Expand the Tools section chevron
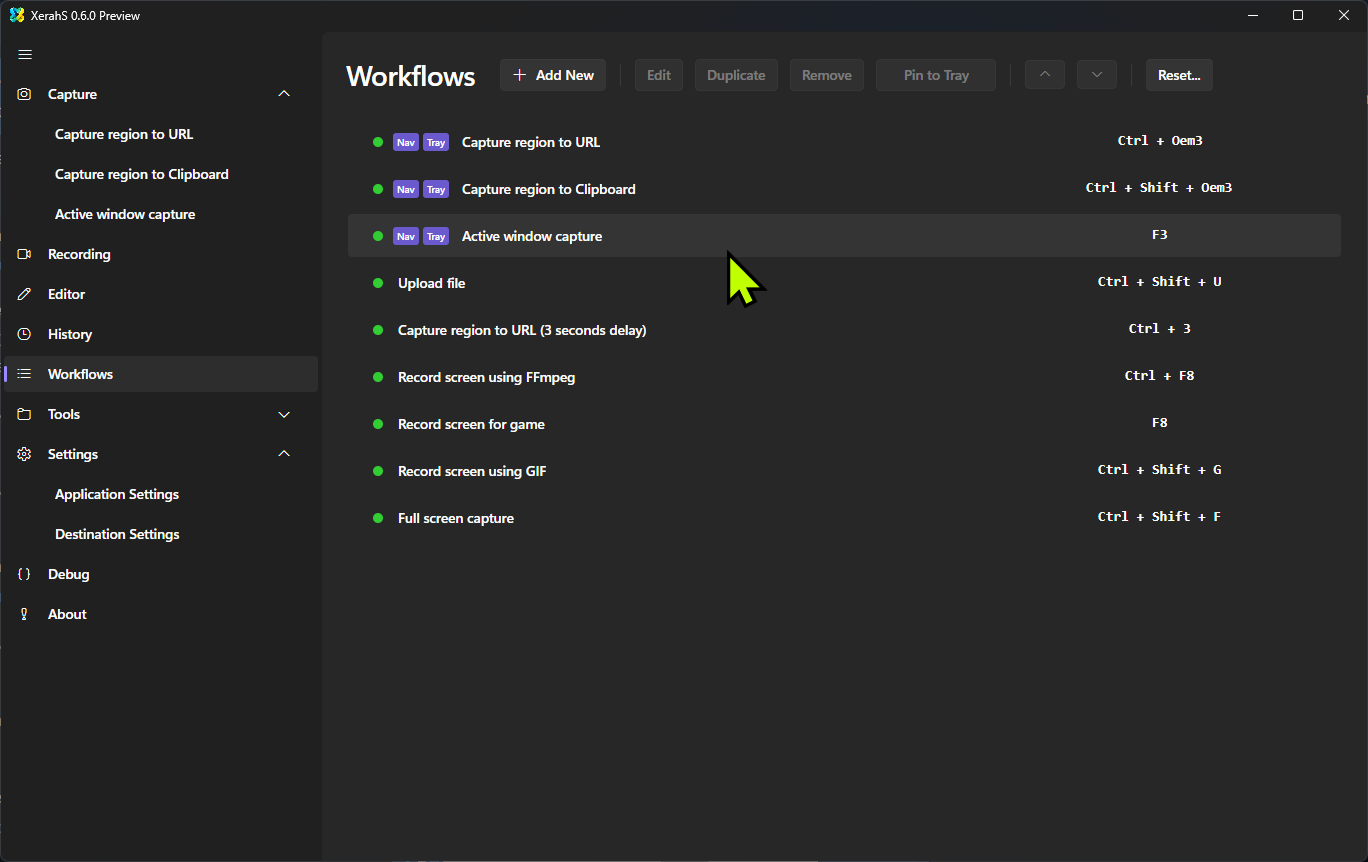This screenshot has height=862, width=1368. pyautogui.click(x=284, y=414)
